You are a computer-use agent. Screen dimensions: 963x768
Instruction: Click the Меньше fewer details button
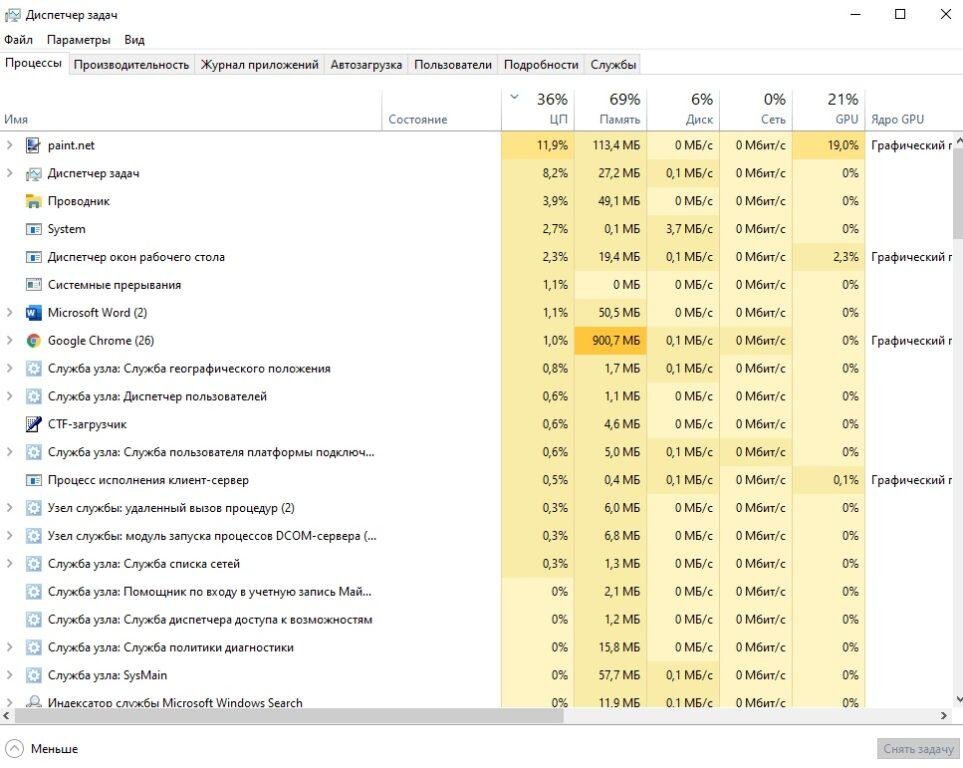pyautogui.click(x=42, y=749)
